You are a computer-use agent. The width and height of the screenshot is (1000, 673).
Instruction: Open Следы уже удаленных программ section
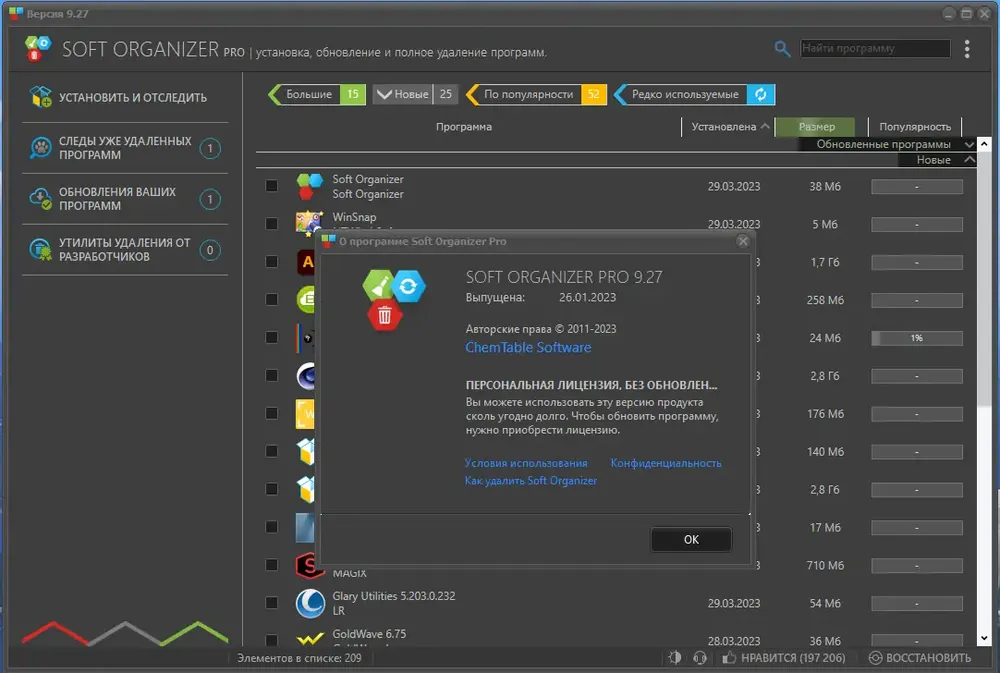click(125, 148)
